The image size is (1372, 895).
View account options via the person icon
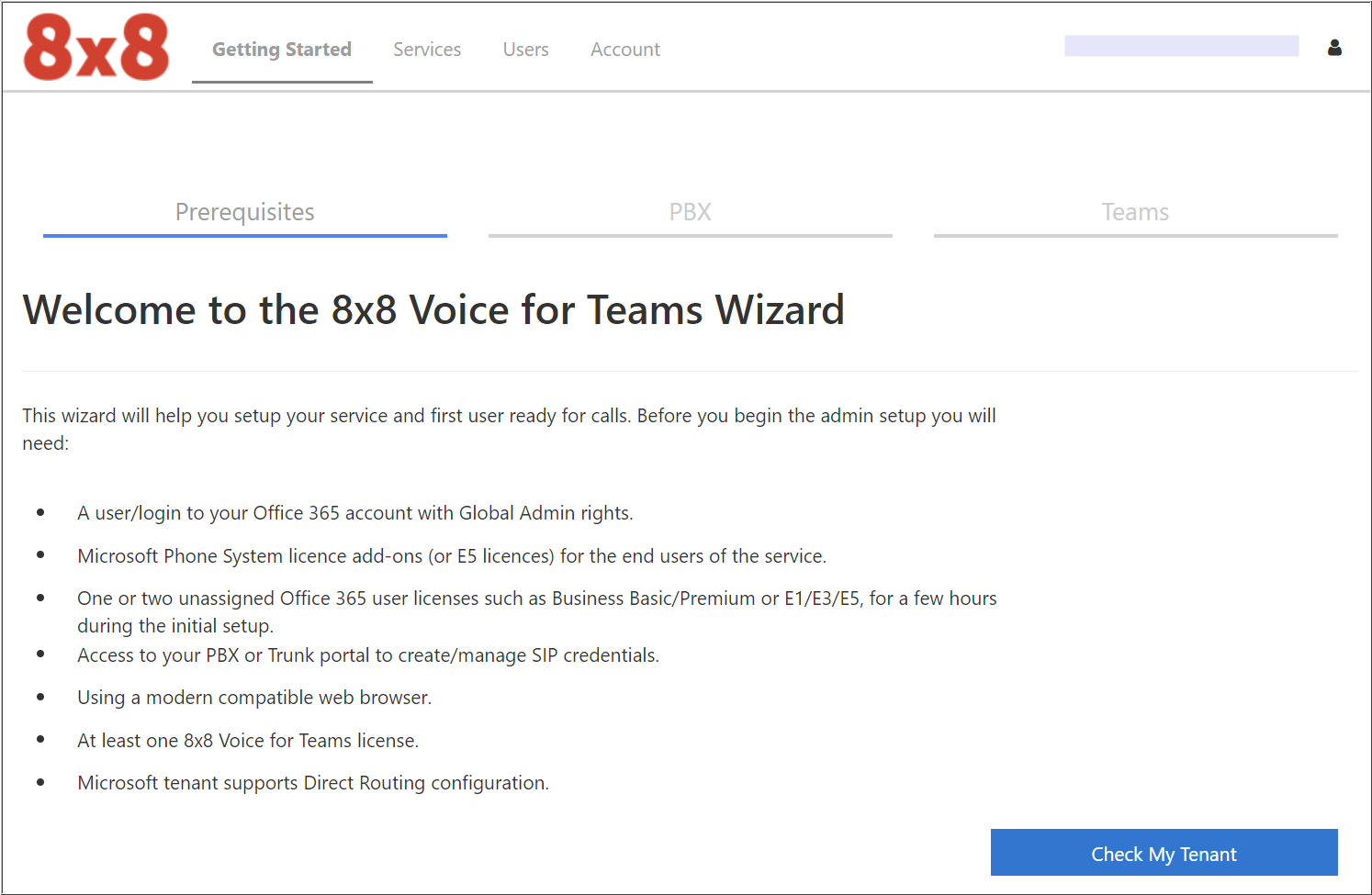click(1334, 48)
